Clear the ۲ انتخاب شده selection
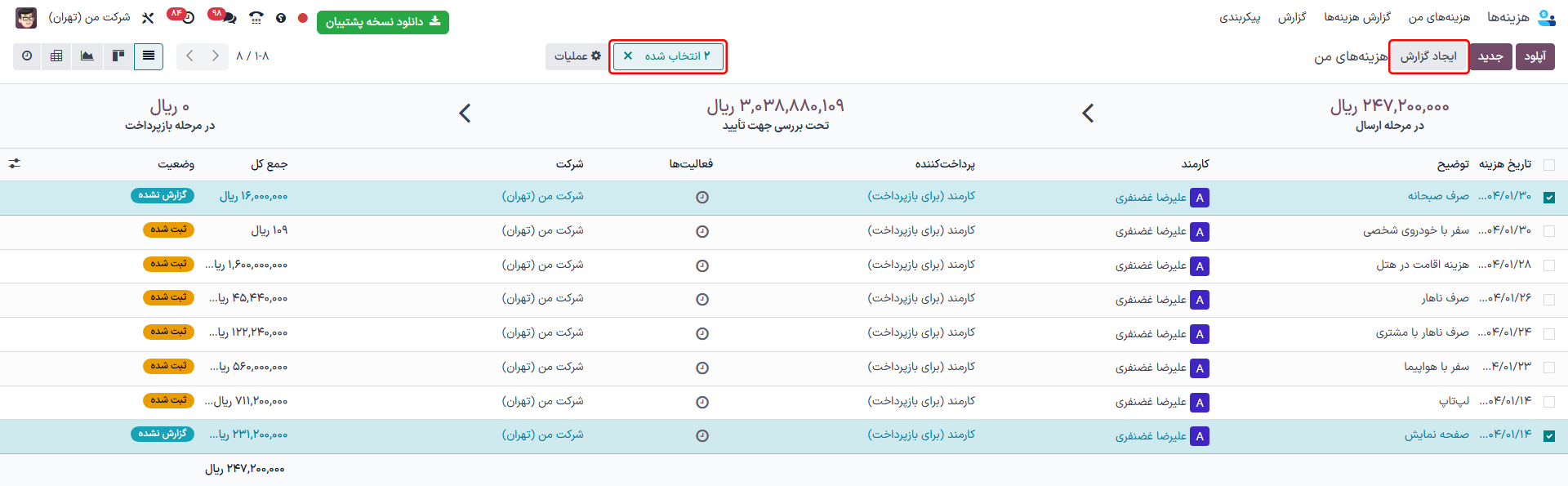This screenshot has width=1568, height=486. pos(628,56)
